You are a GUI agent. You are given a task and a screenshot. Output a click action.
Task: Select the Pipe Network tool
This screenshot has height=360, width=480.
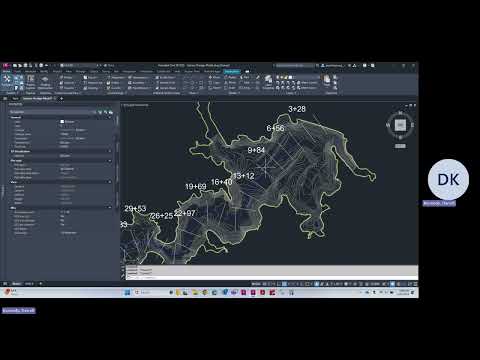point(139,88)
